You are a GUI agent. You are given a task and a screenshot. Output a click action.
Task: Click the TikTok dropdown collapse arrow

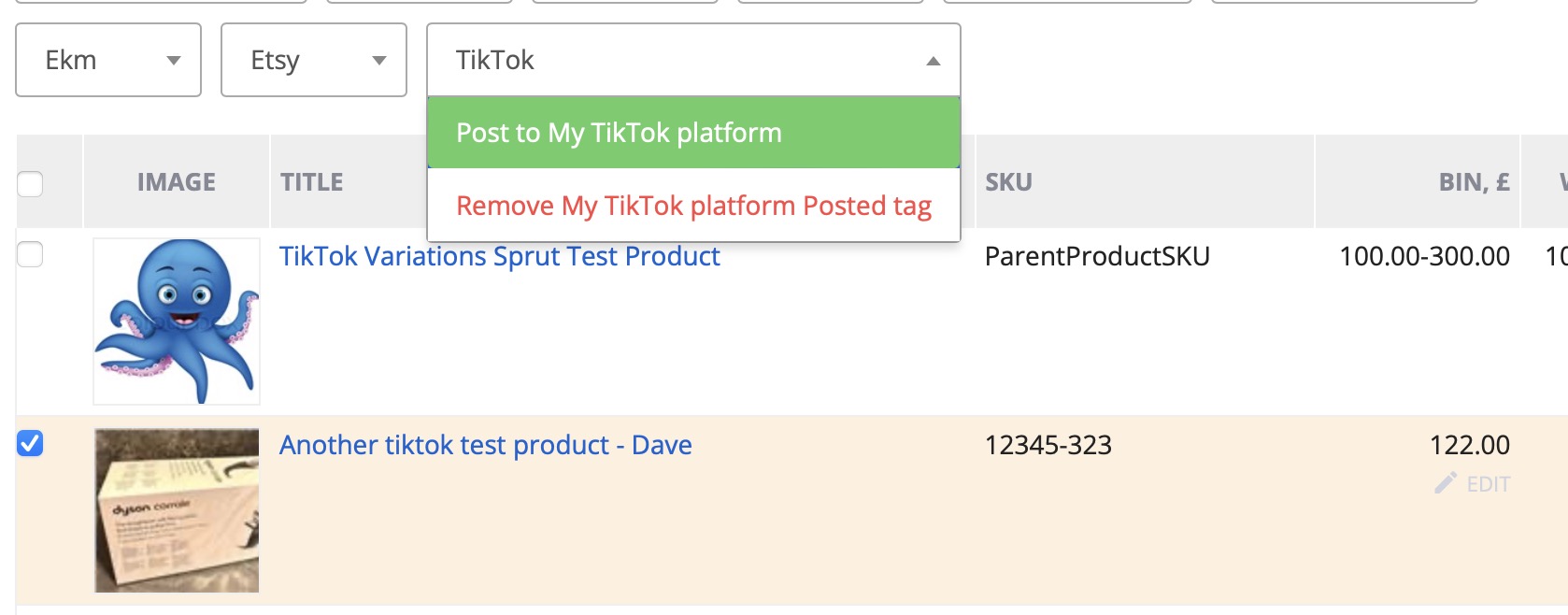pos(933,61)
